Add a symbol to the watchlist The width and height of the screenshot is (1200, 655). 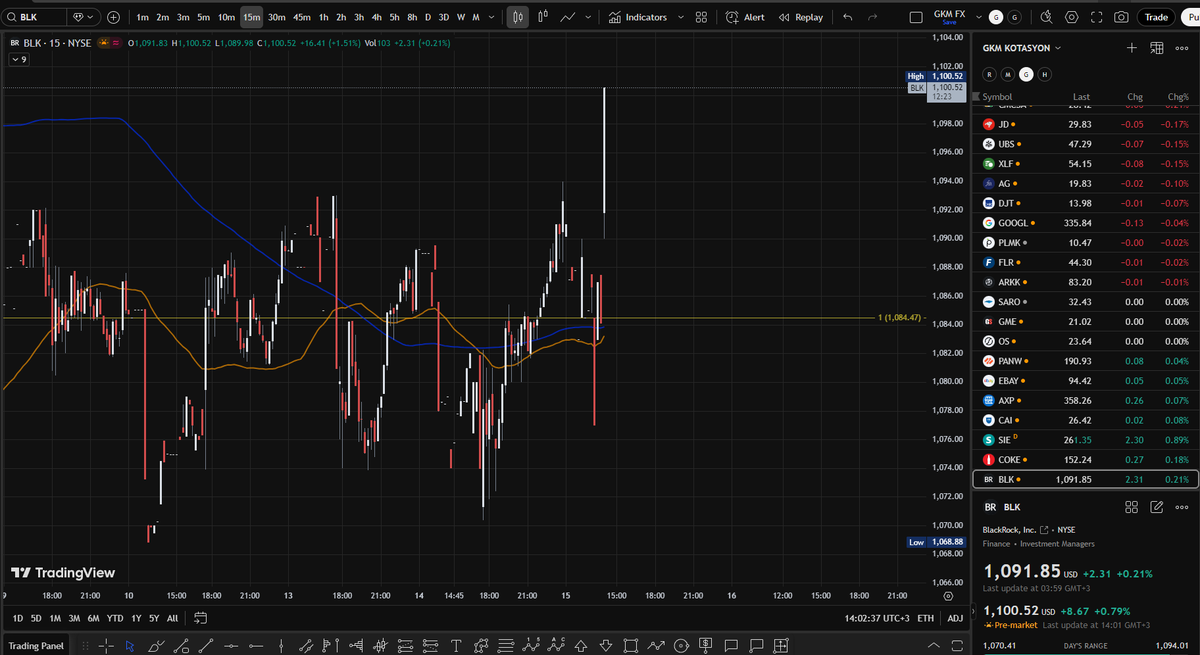pos(1131,47)
